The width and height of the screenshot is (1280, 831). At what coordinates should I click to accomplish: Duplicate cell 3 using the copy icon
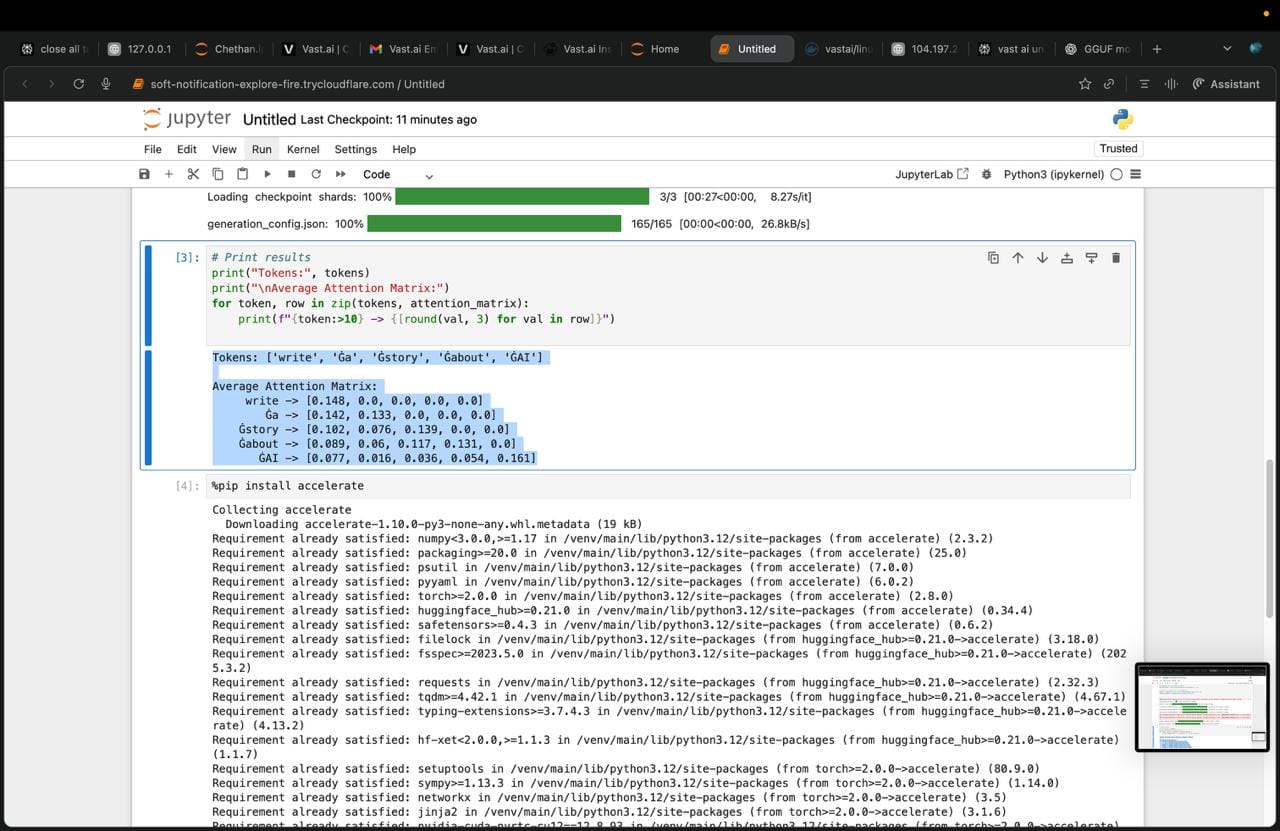[993, 258]
